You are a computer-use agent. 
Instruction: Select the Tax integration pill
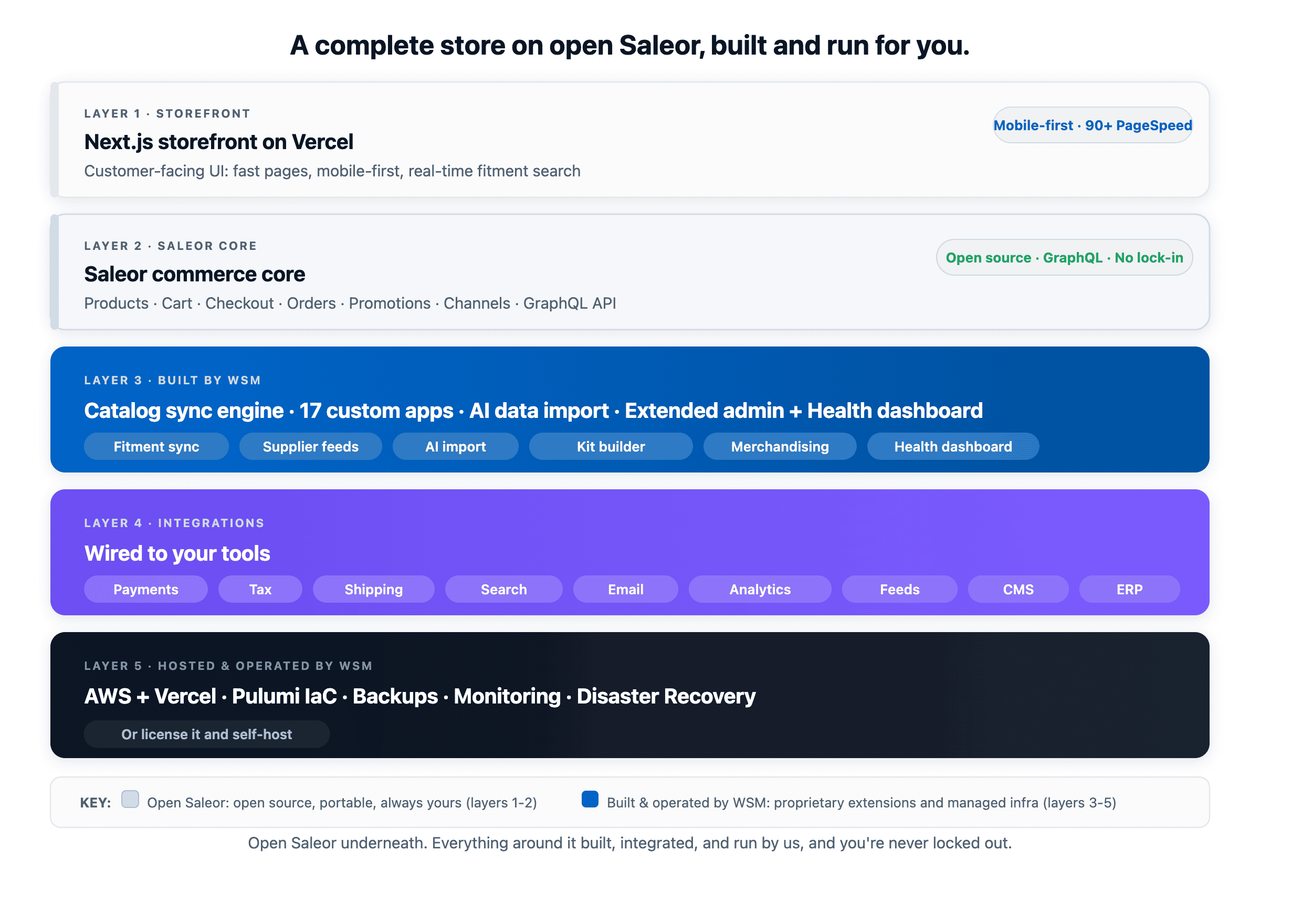(260, 590)
